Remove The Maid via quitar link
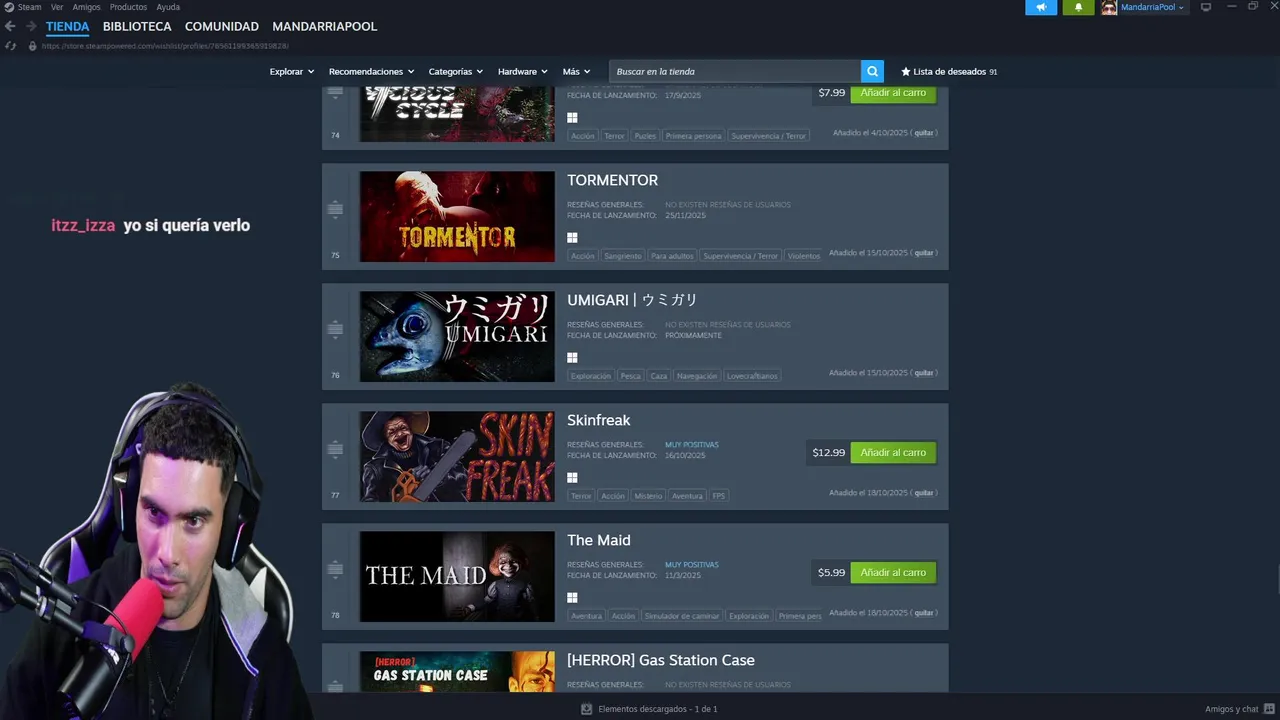The image size is (1280, 720). pos(924,613)
